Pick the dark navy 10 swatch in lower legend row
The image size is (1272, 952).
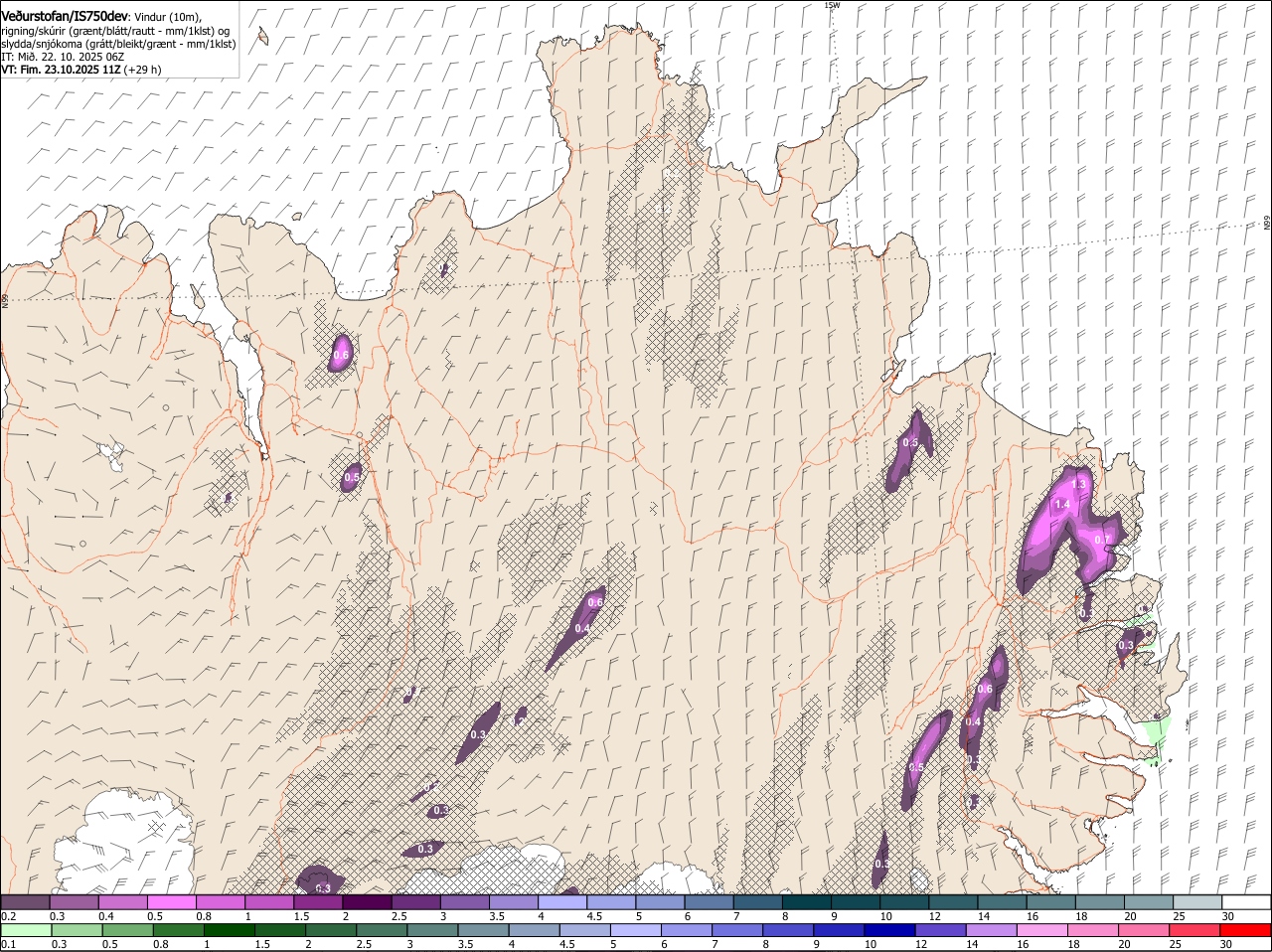tap(889, 931)
